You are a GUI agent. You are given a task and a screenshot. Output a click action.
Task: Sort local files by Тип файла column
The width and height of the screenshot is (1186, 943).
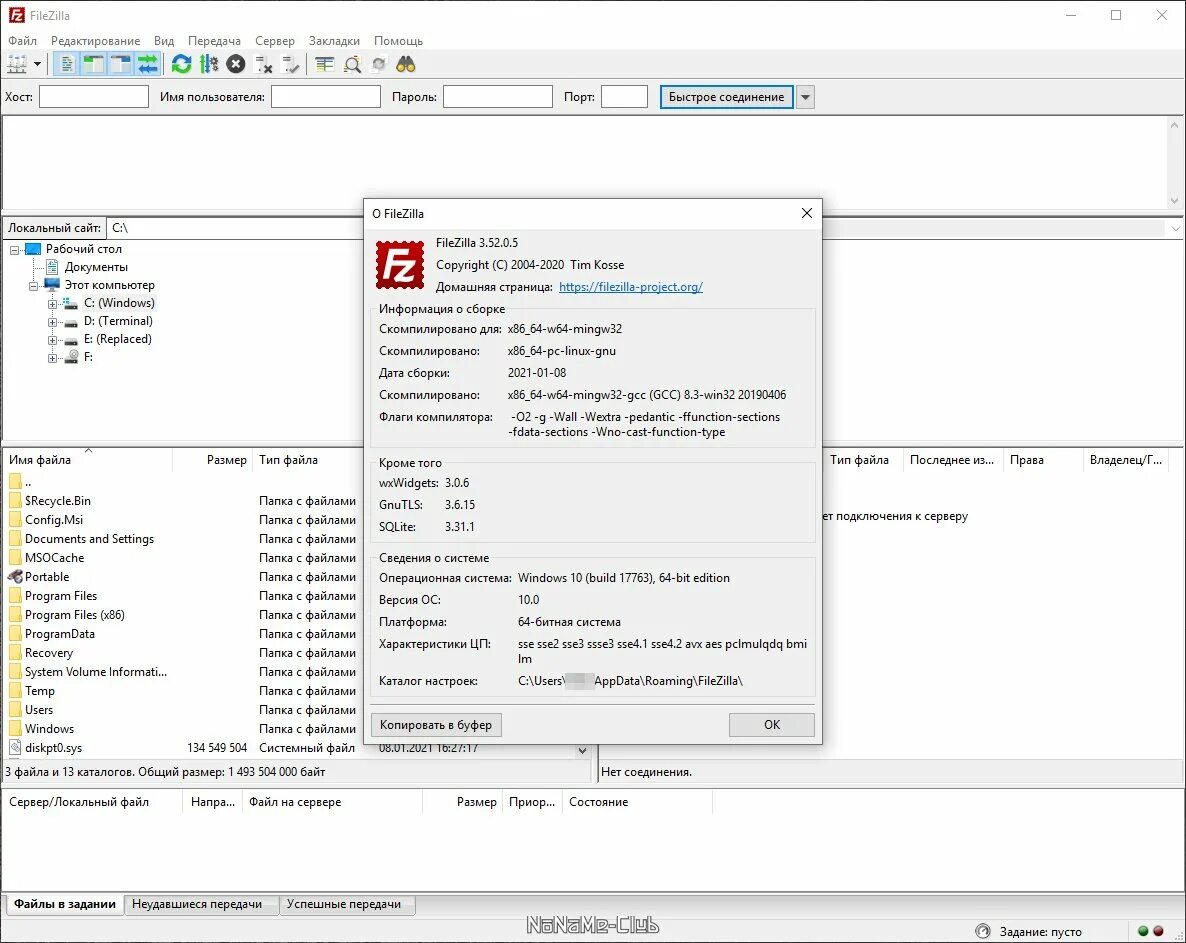308,460
